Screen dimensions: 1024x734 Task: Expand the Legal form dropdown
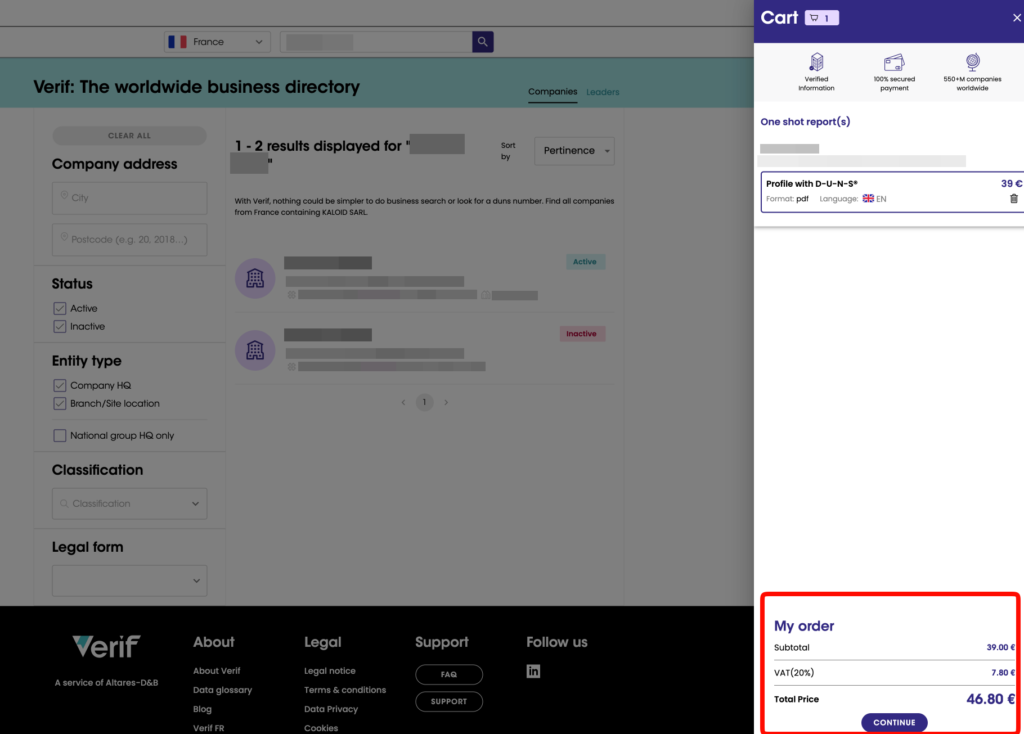(129, 581)
